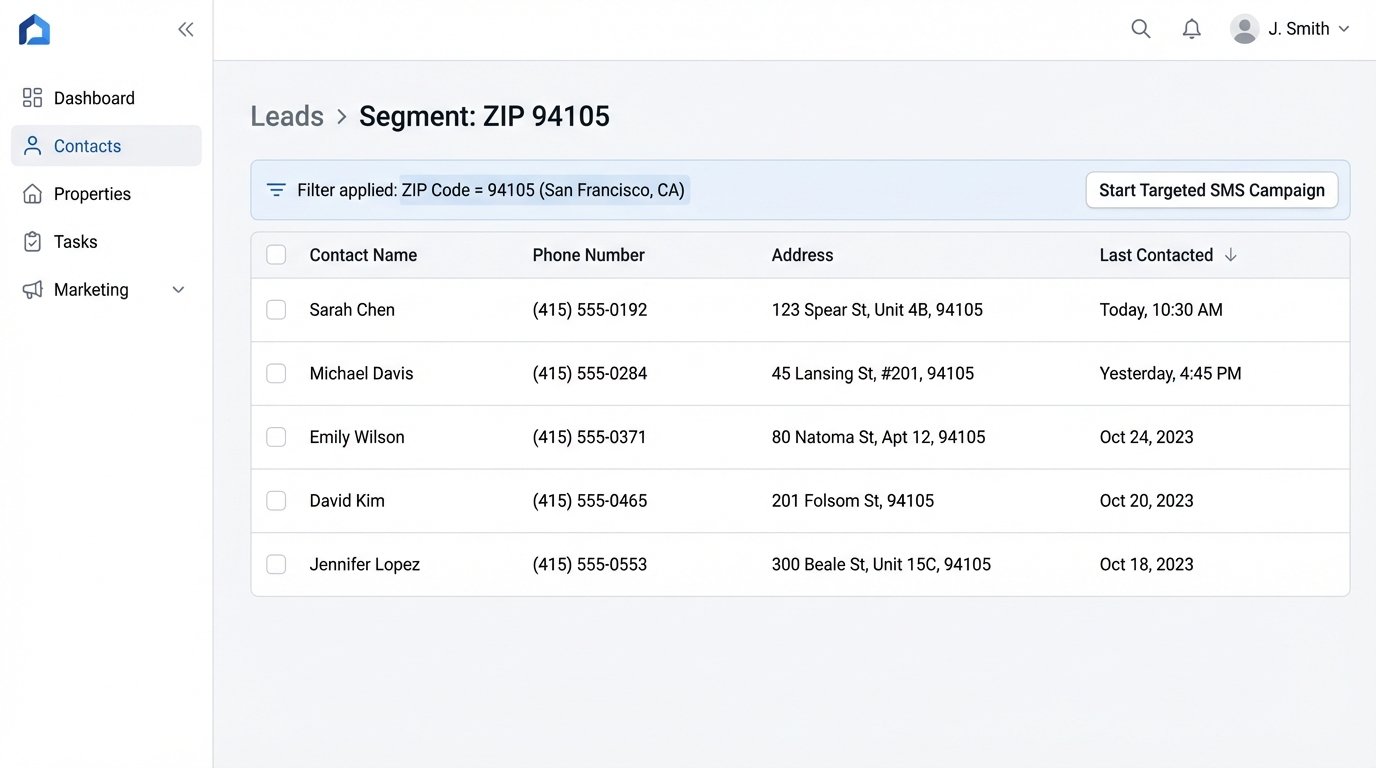Click J. Smith's profile avatar picture
This screenshot has height=768, width=1376.
click(1243, 28)
